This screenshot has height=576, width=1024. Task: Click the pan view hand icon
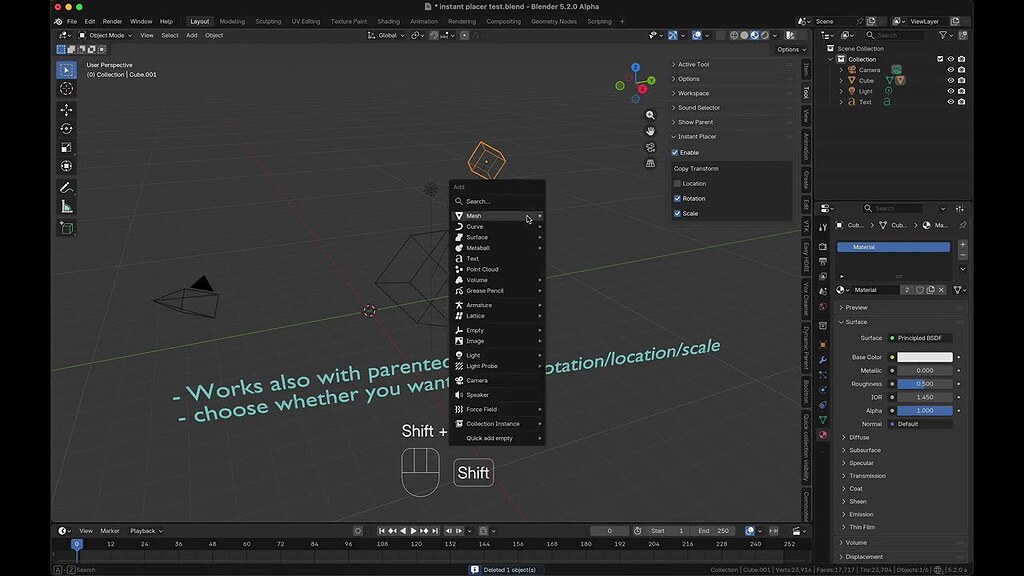(650, 131)
